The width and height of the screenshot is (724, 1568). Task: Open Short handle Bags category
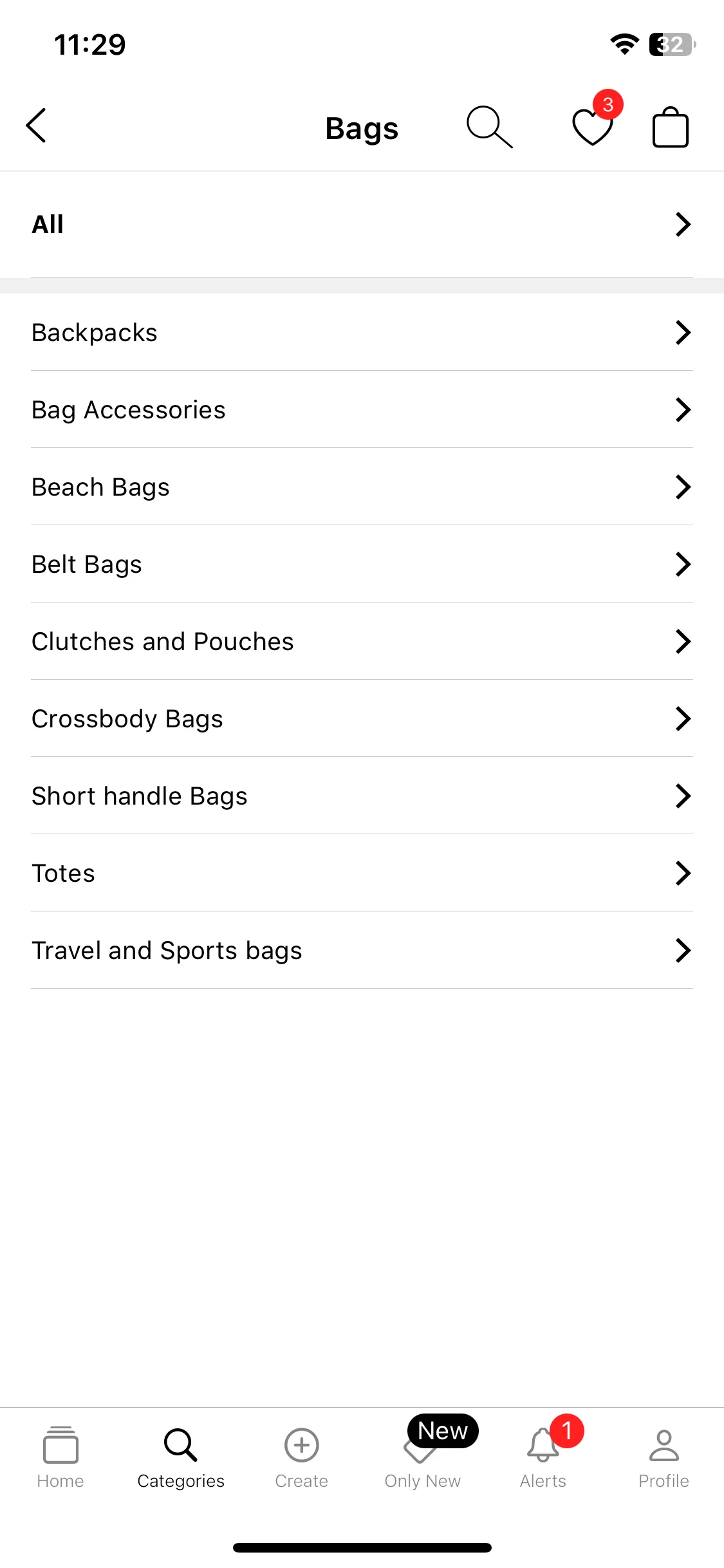362,796
